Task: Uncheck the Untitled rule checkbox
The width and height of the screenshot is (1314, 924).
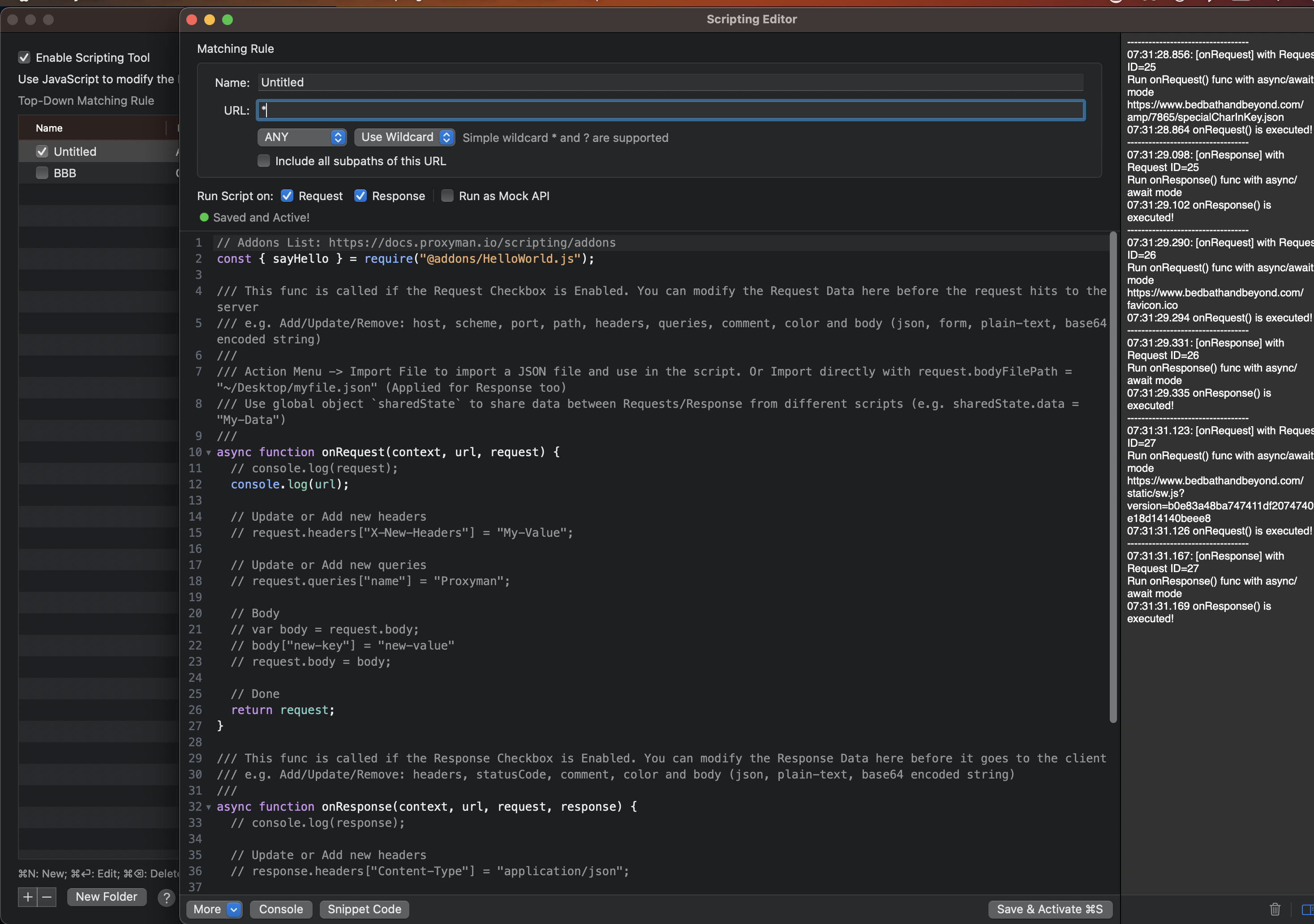Action: pyautogui.click(x=42, y=152)
